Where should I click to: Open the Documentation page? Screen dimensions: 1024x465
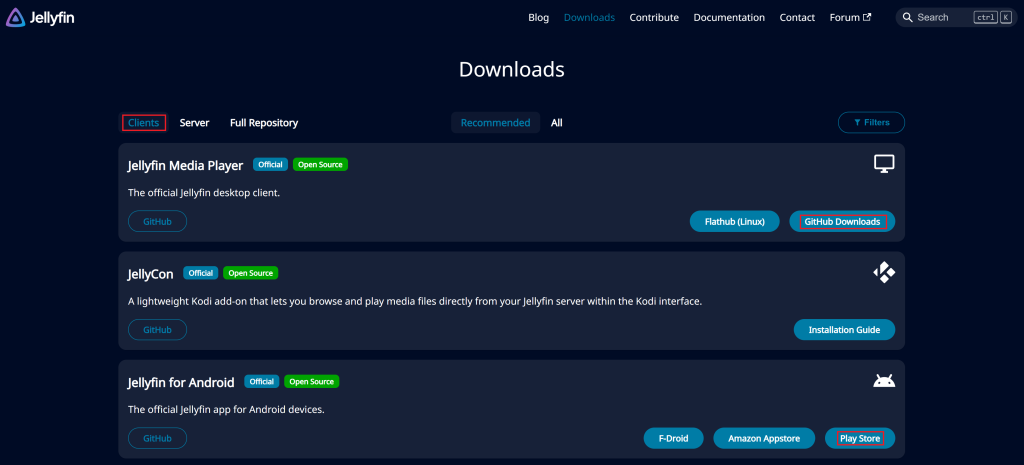(729, 18)
